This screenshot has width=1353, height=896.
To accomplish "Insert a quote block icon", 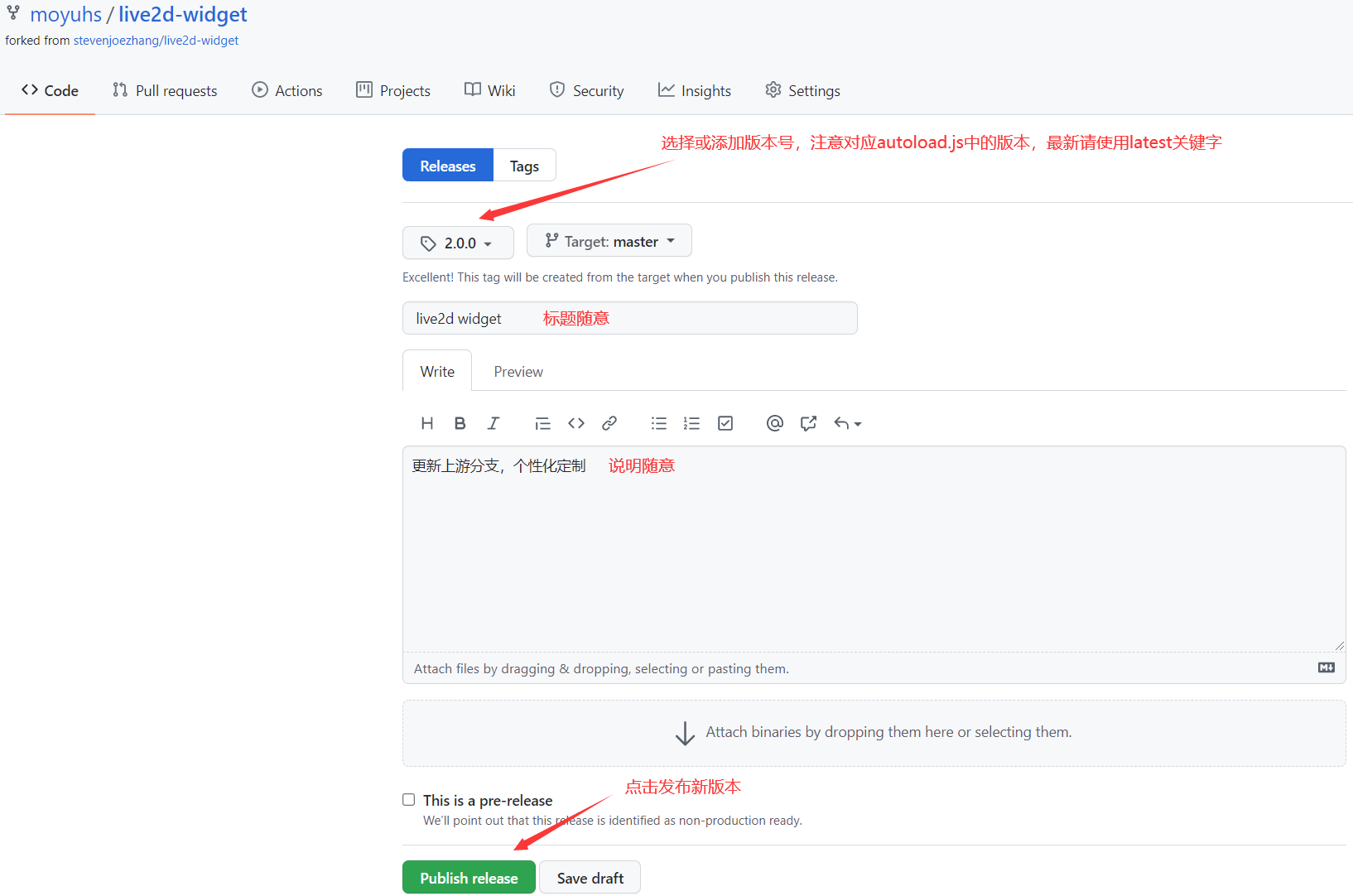I will point(543,423).
